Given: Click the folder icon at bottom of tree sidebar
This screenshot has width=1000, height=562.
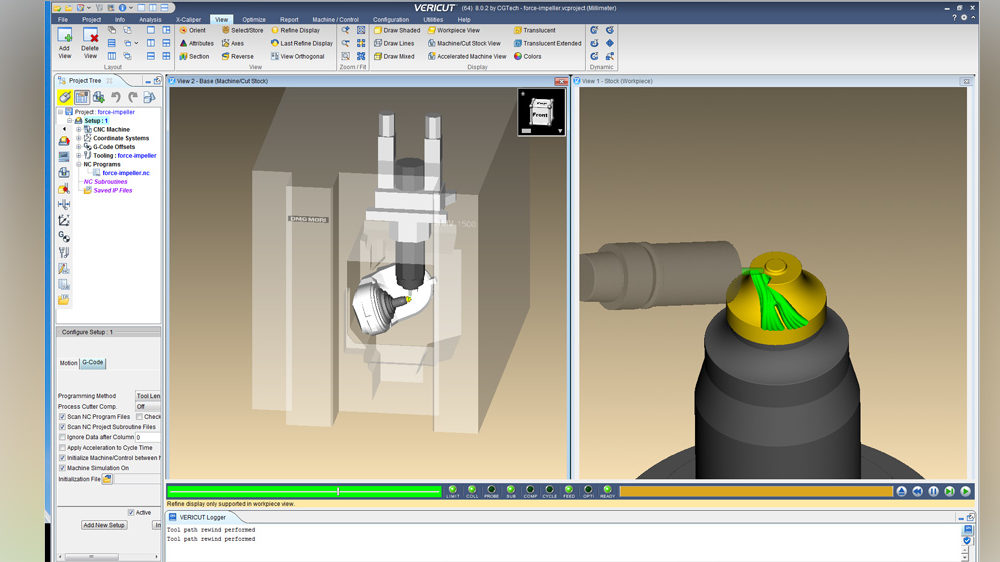Looking at the screenshot, I should pyautogui.click(x=64, y=300).
